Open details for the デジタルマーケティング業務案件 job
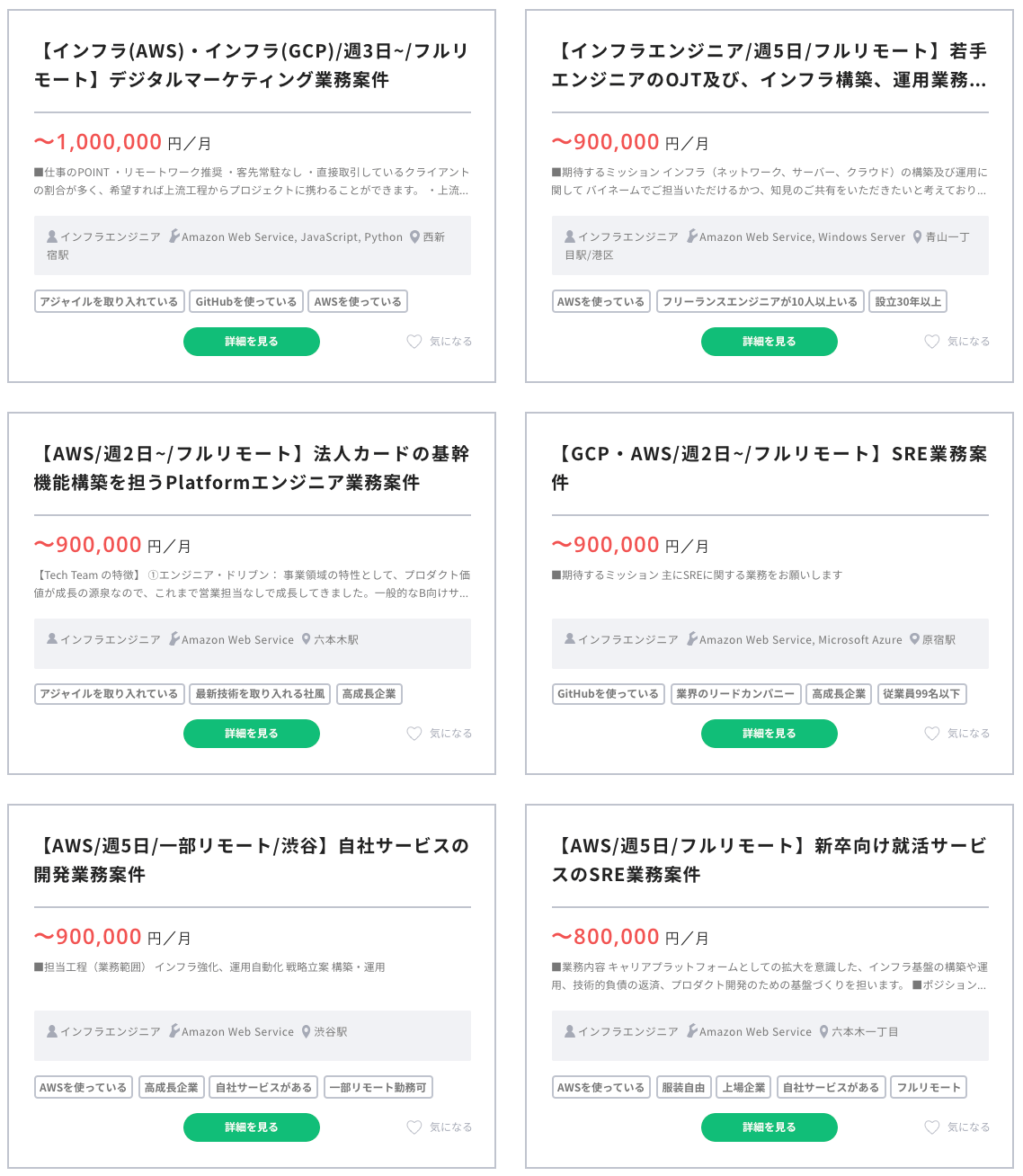The width and height of the screenshot is (1023, 1176). 252,342
